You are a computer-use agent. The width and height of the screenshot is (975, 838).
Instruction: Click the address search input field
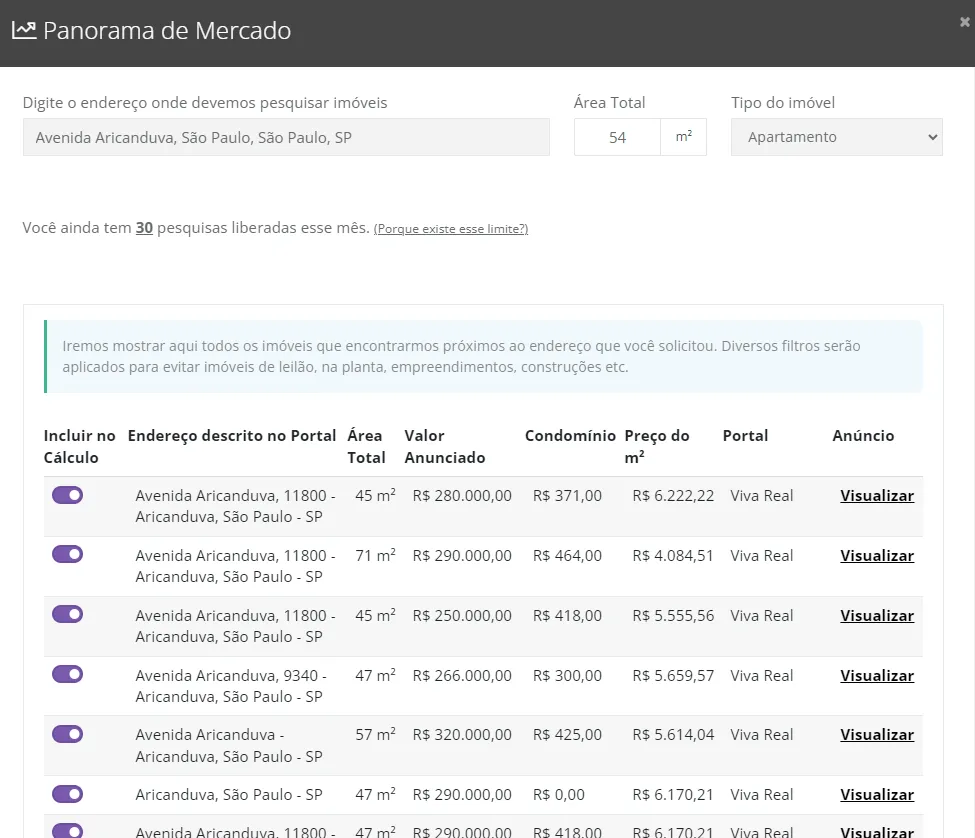(286, 137)
